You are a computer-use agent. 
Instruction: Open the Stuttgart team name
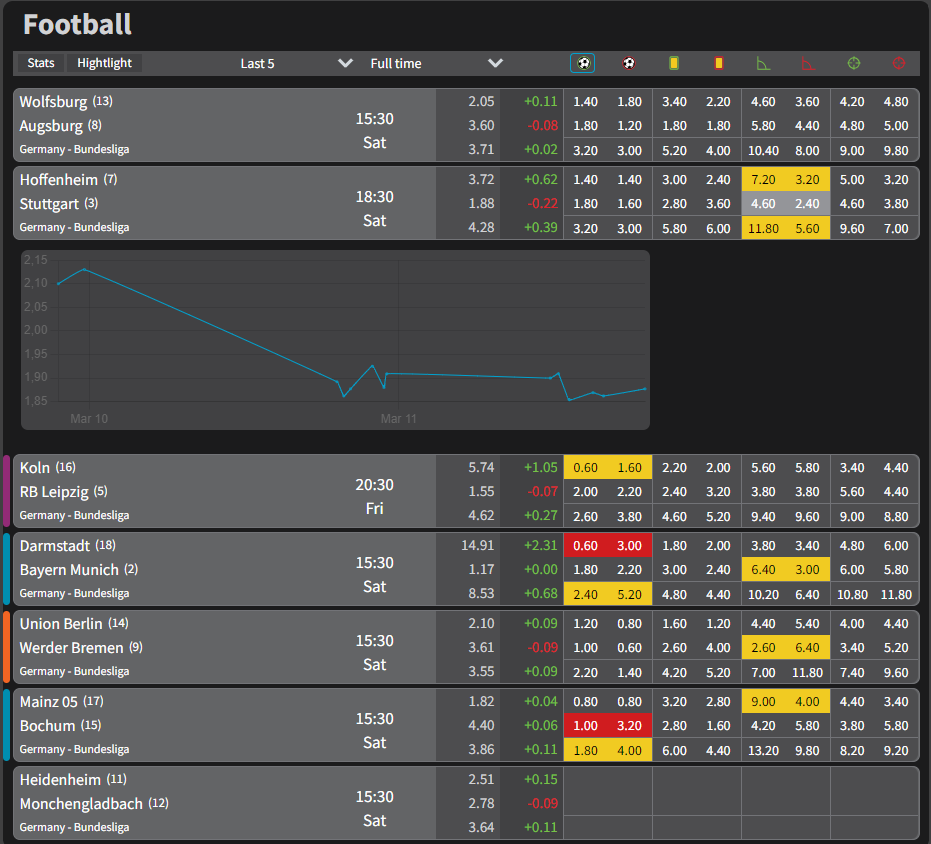coord(49,204)
